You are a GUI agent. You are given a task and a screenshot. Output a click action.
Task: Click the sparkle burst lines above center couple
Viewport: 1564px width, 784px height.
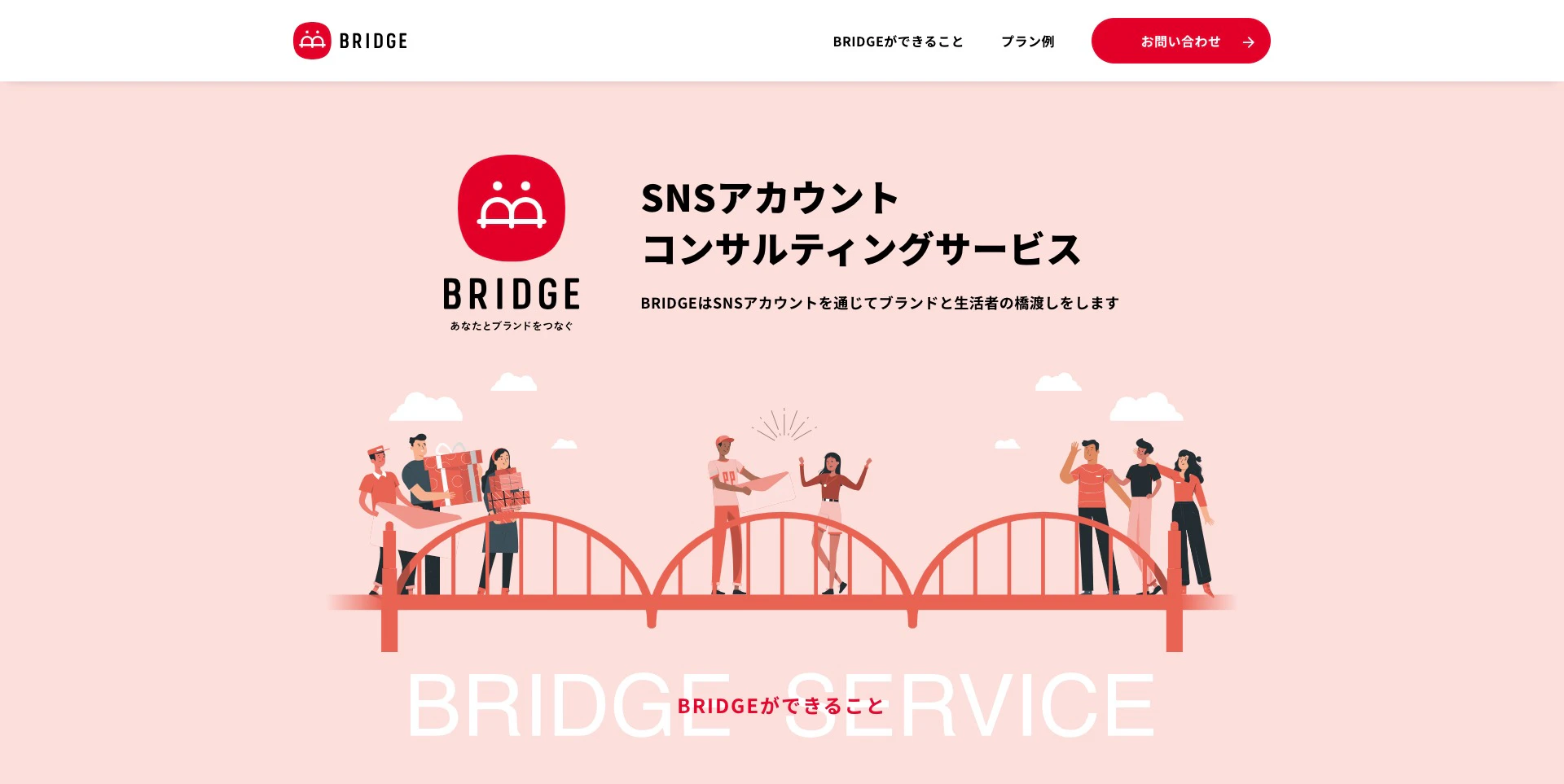[x=784, y=424]
